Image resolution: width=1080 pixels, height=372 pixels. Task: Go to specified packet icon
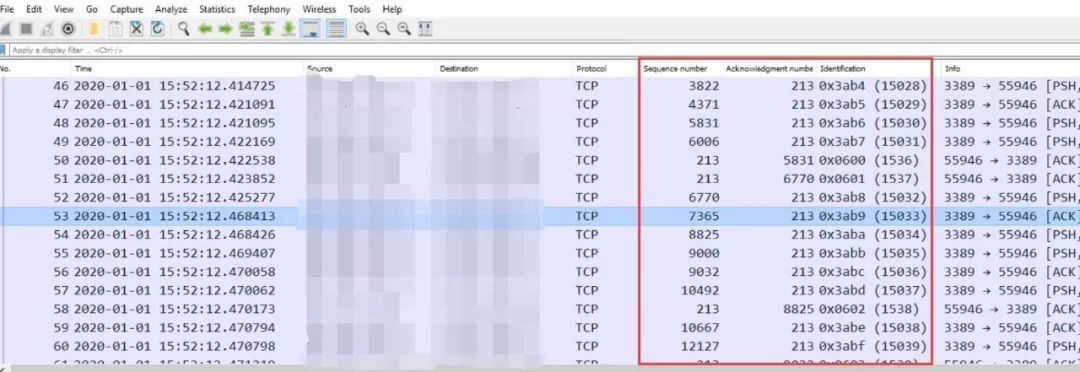pyautogui.click(x=246, y=29)
